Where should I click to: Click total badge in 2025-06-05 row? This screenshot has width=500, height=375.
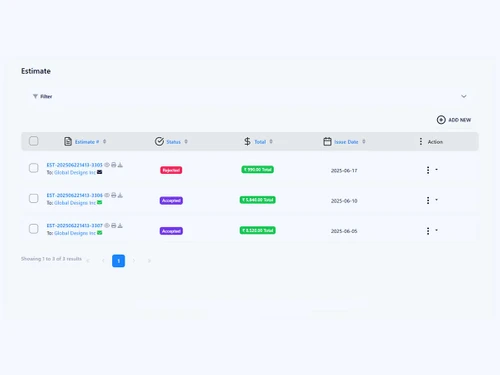258,230
